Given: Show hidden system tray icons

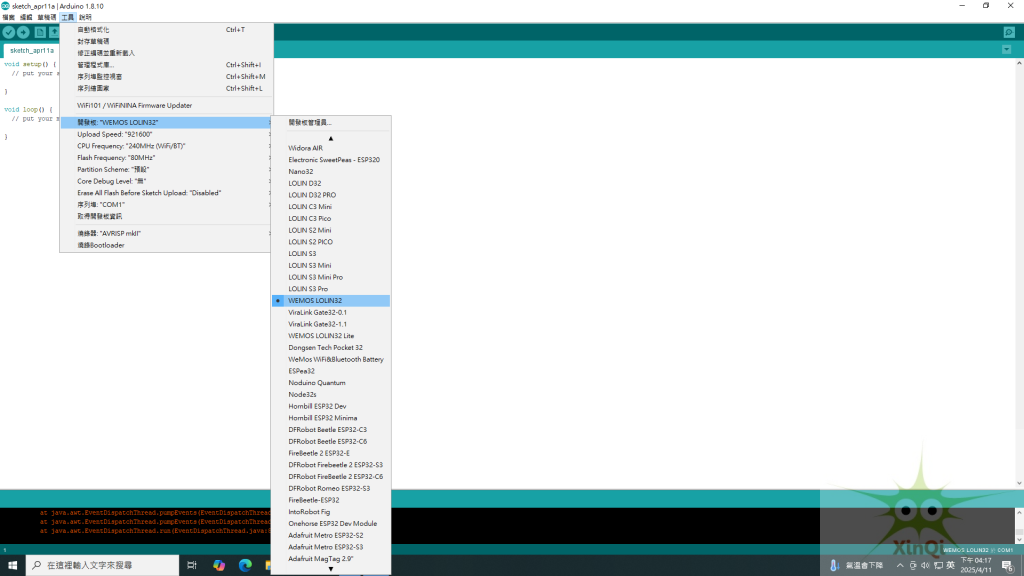Looking at the screenshot, I should [900, 566].
